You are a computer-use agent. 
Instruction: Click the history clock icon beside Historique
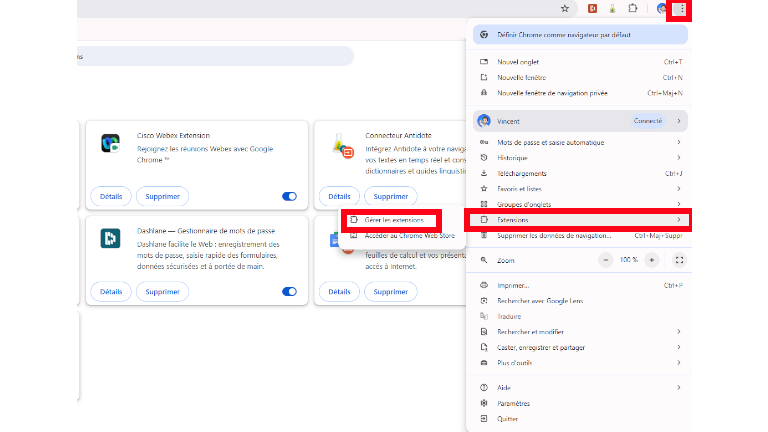coord(484,158)
